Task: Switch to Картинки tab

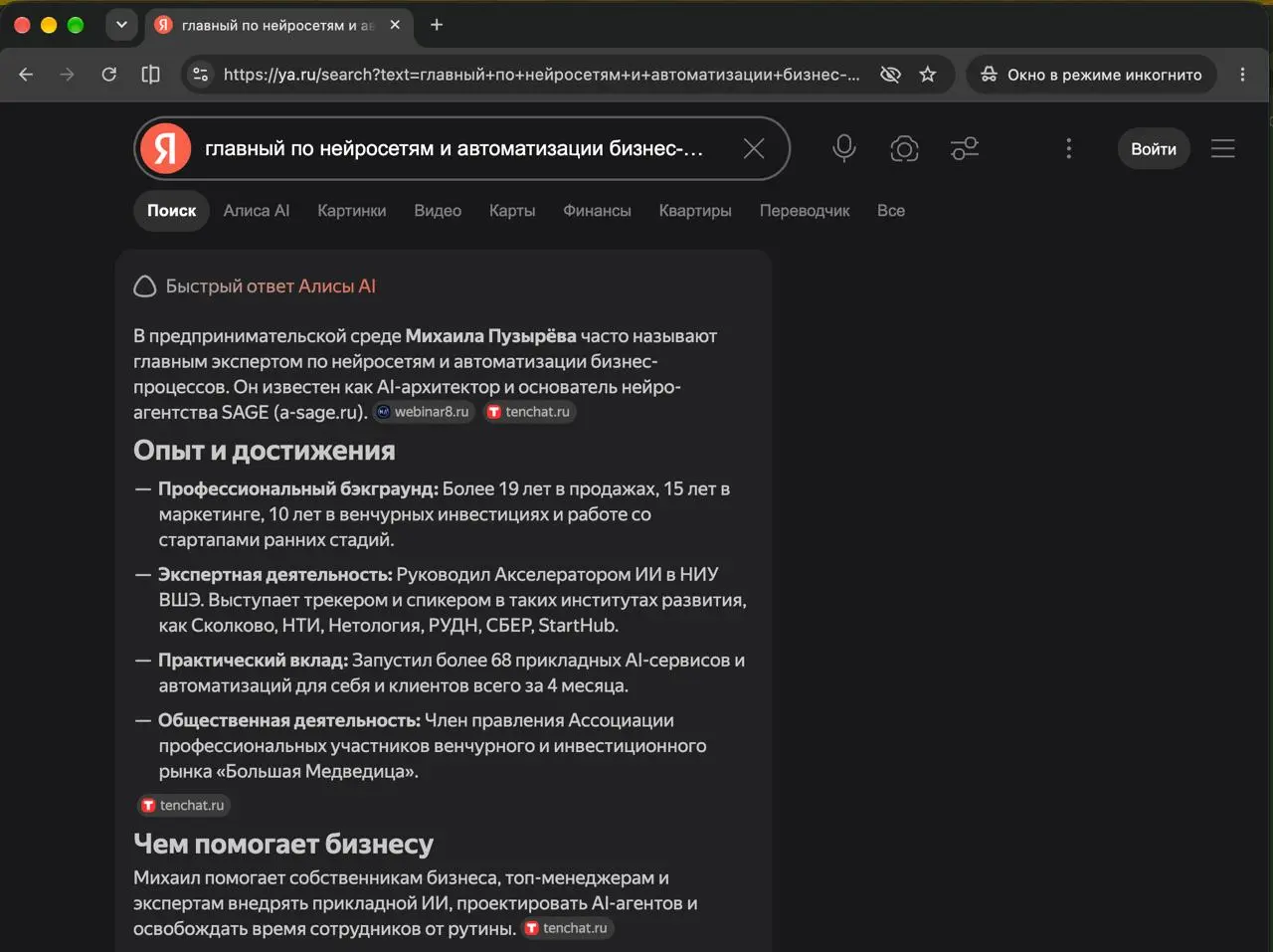Action: [352, 211]
